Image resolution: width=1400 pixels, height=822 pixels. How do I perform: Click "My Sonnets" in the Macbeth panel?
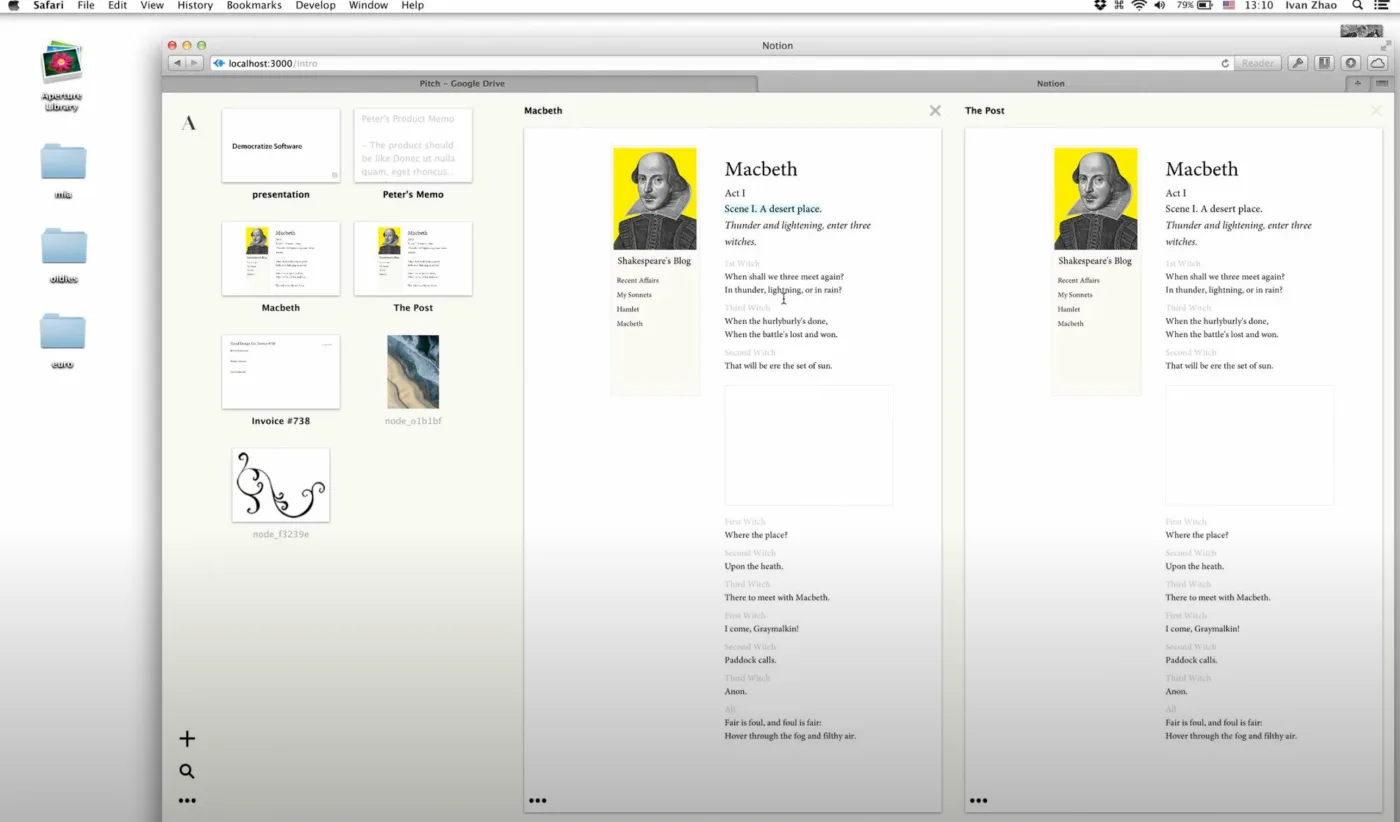click(634, 295)
